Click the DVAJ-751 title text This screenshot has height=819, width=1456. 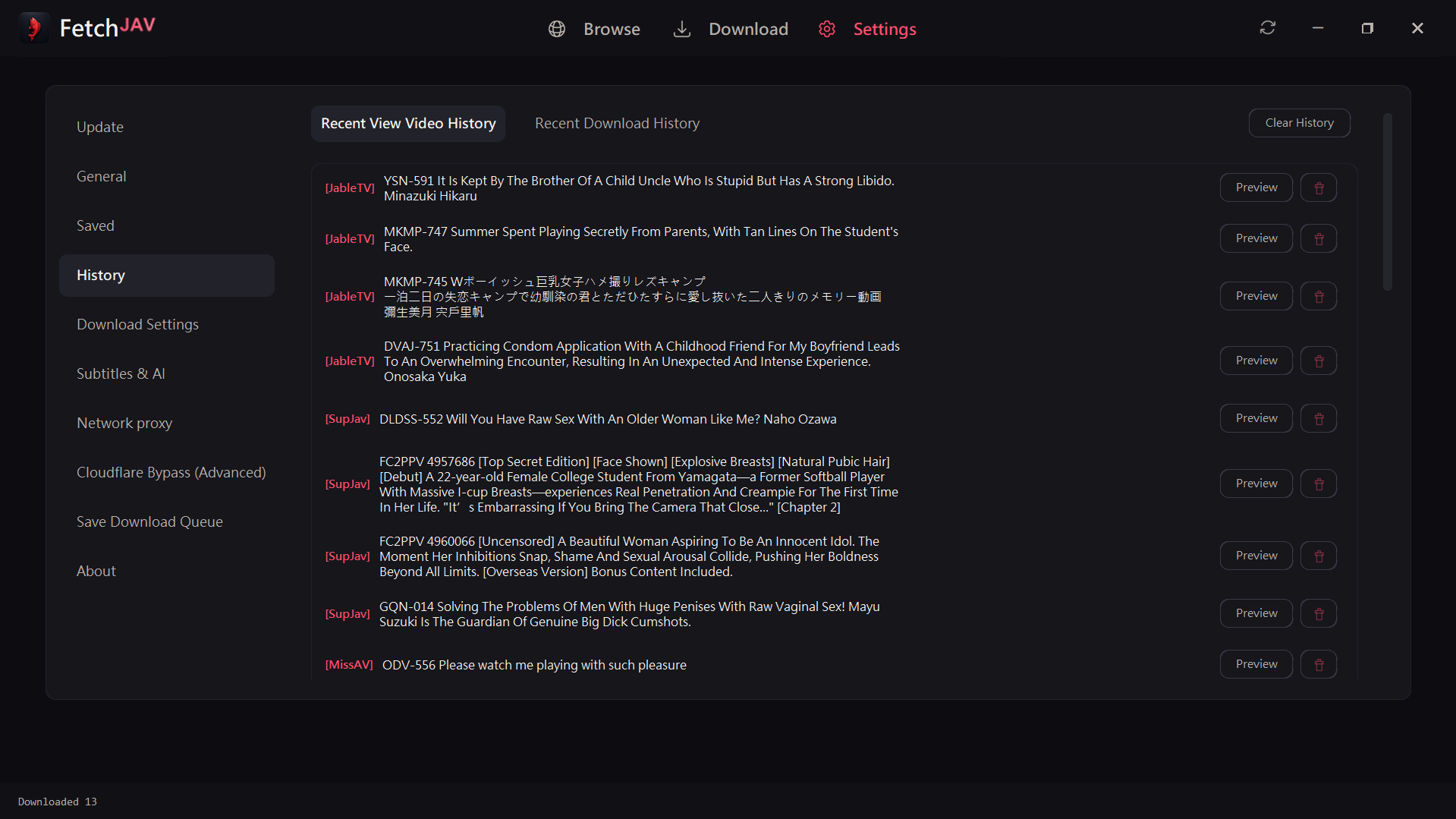pos(642,361)
